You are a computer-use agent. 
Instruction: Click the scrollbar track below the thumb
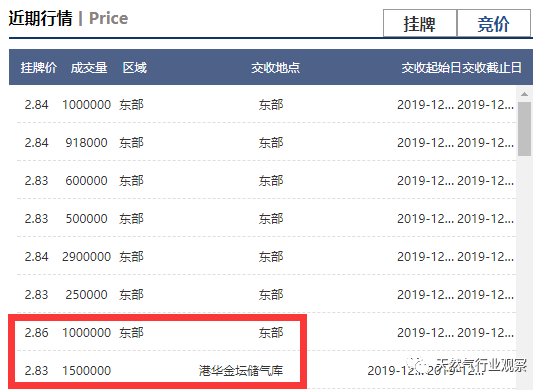point(524,271)
